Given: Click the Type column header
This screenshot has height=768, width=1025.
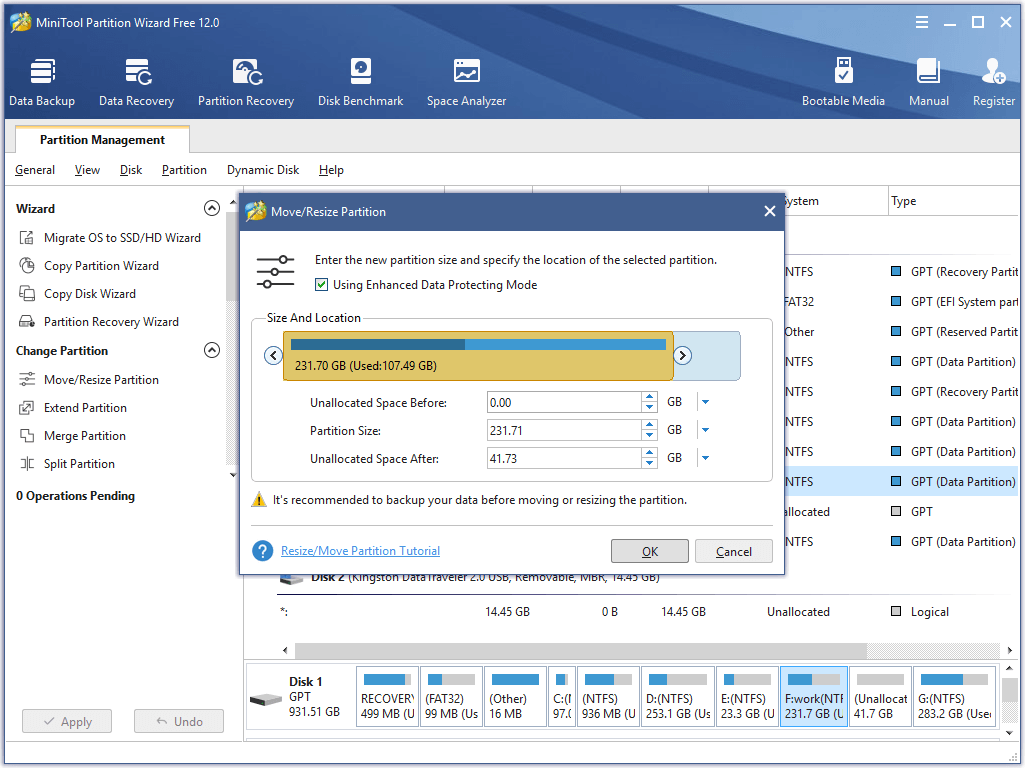Looking at the screenshot, I should coord(953,201).
